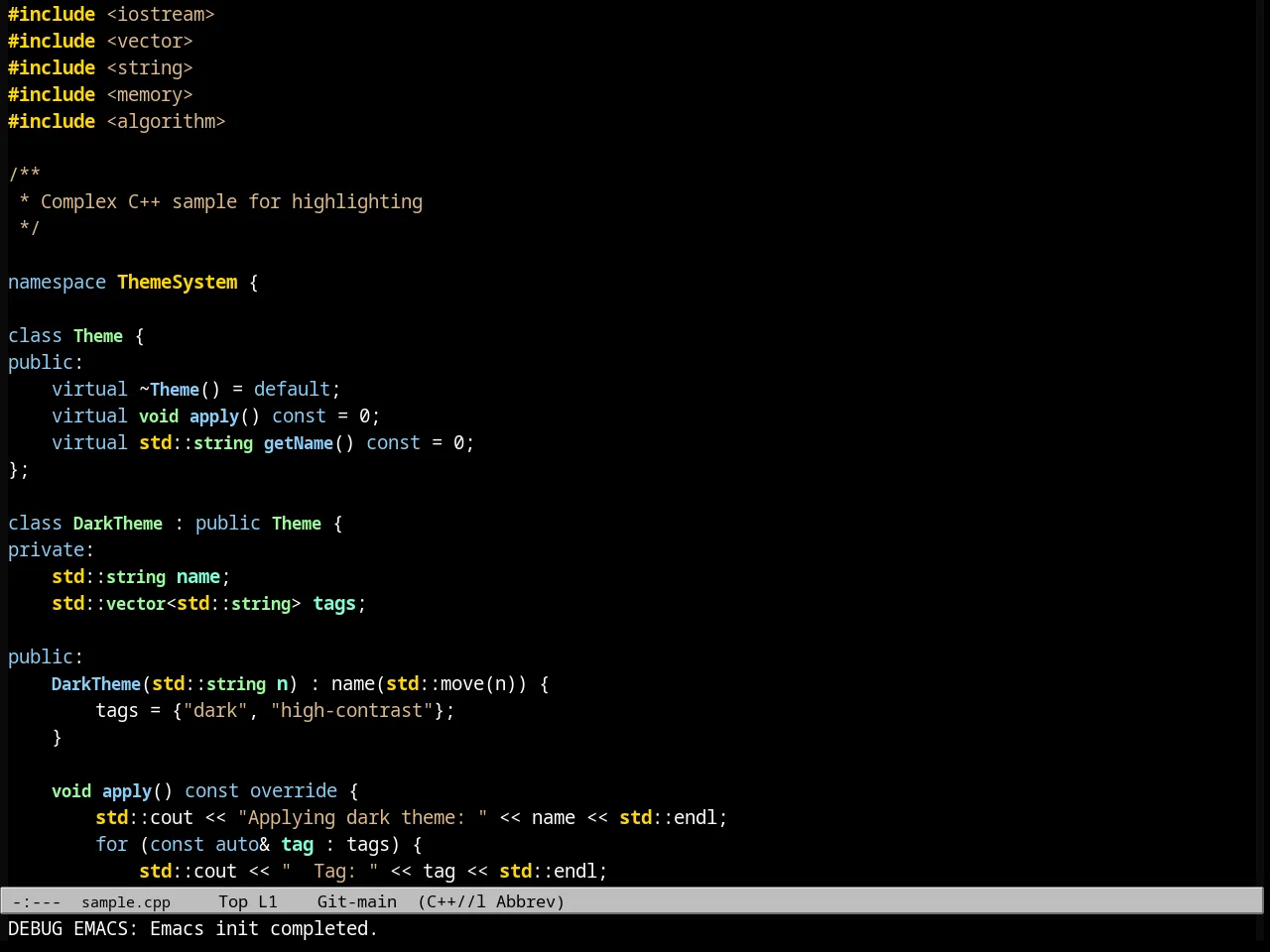The height and width of the screenshot is (952, 1270).
Task: Place cursor on '#include <string>' line
Action: coord(100,67)
